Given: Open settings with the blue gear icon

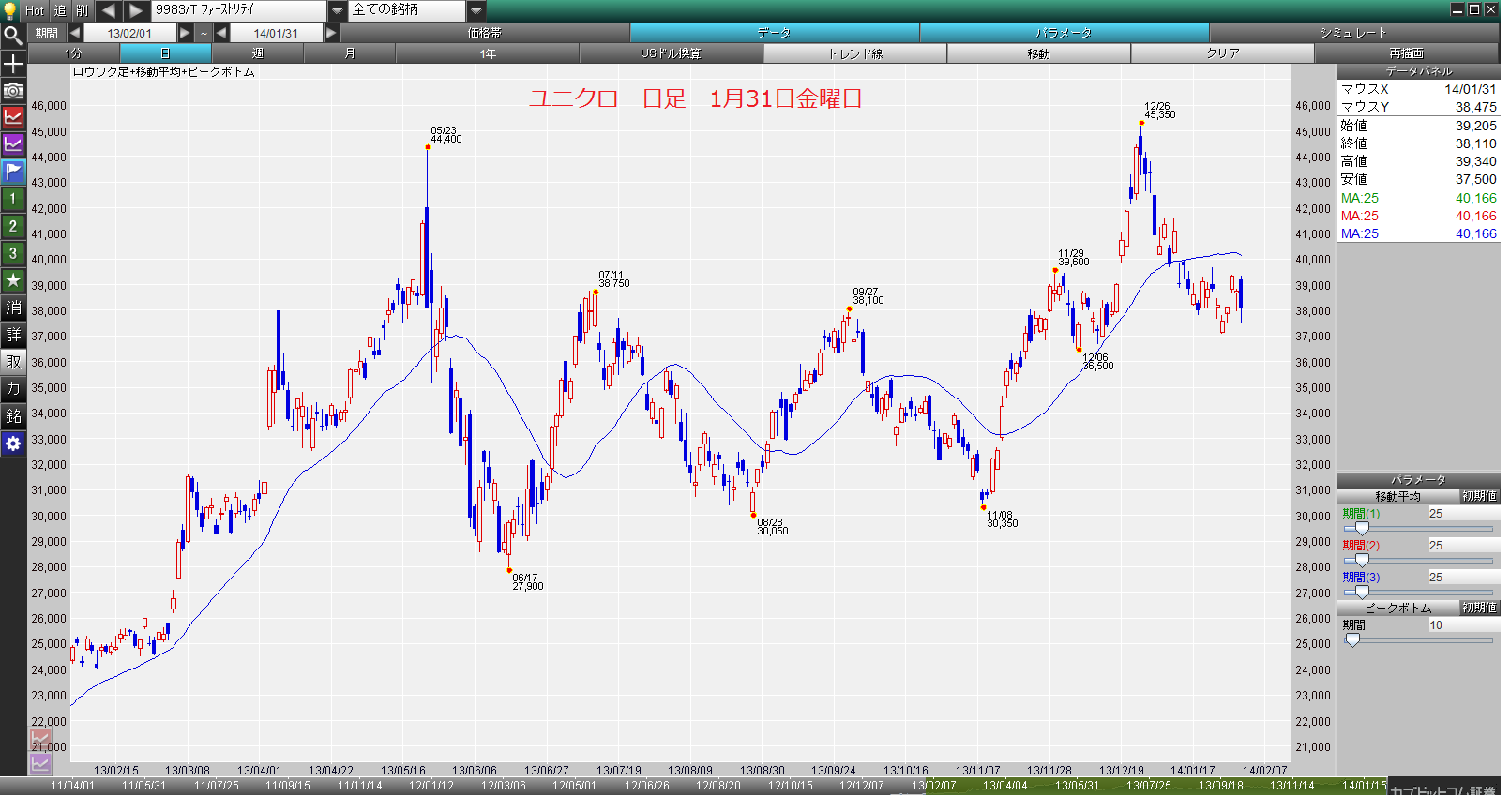Looking at the screenshot, I should pyautogui.click(x=13, y=444).
